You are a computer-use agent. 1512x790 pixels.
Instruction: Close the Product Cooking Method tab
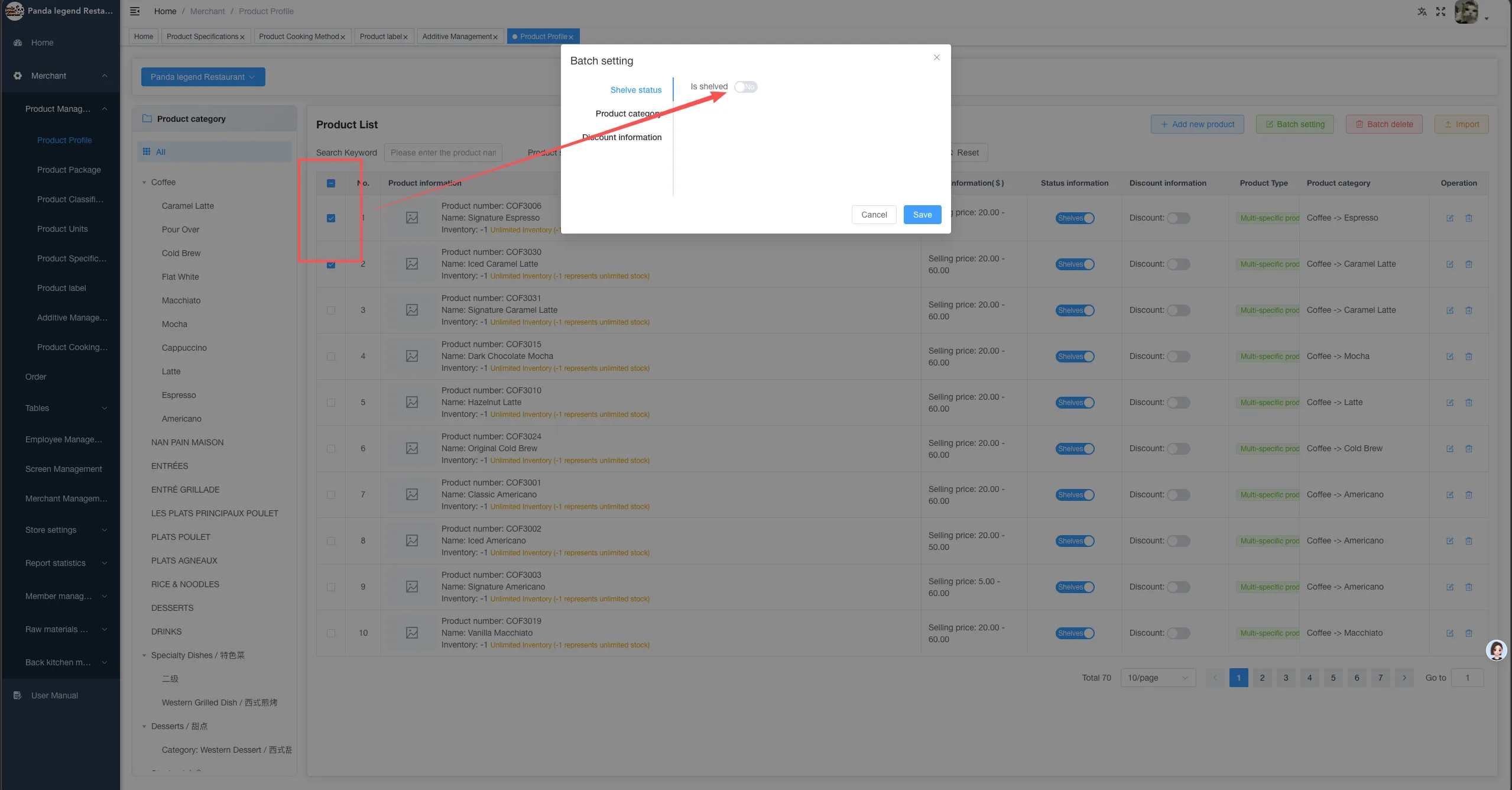(x=343, y=37)
